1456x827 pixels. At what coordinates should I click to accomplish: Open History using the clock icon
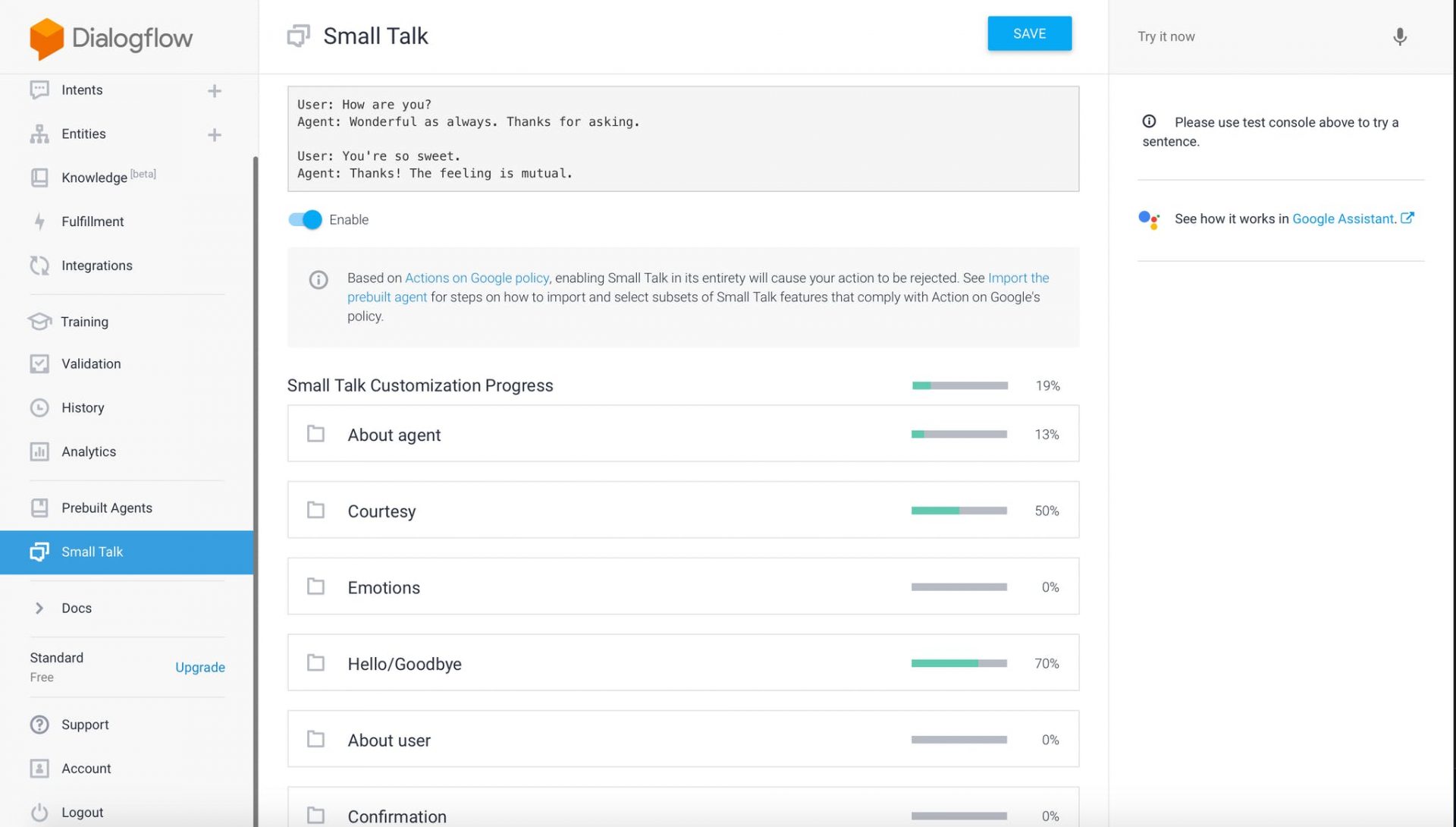tap(39, 407)
